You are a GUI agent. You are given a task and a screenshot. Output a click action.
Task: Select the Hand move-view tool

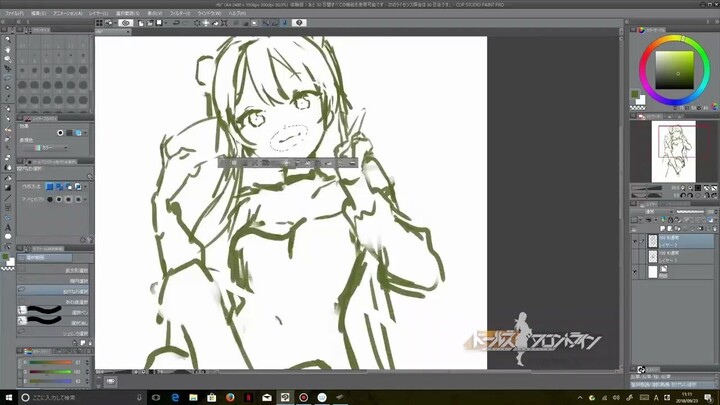click(8, 49)
